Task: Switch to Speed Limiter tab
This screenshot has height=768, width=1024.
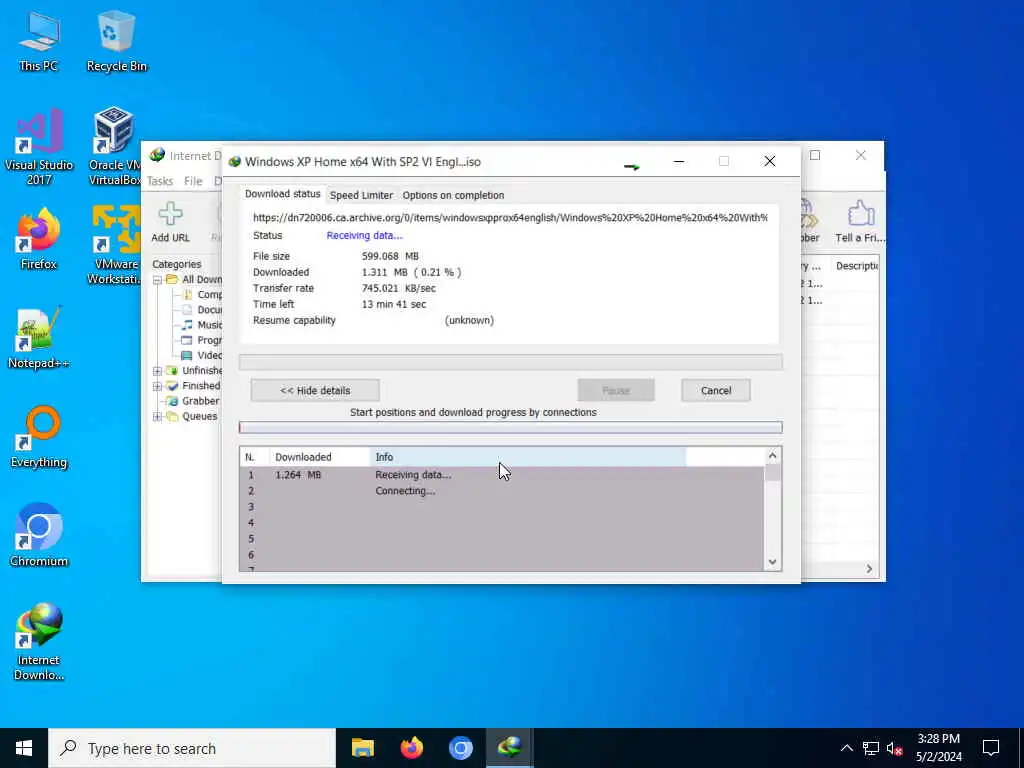Action: pyautogui.click(x=361, y=195)
